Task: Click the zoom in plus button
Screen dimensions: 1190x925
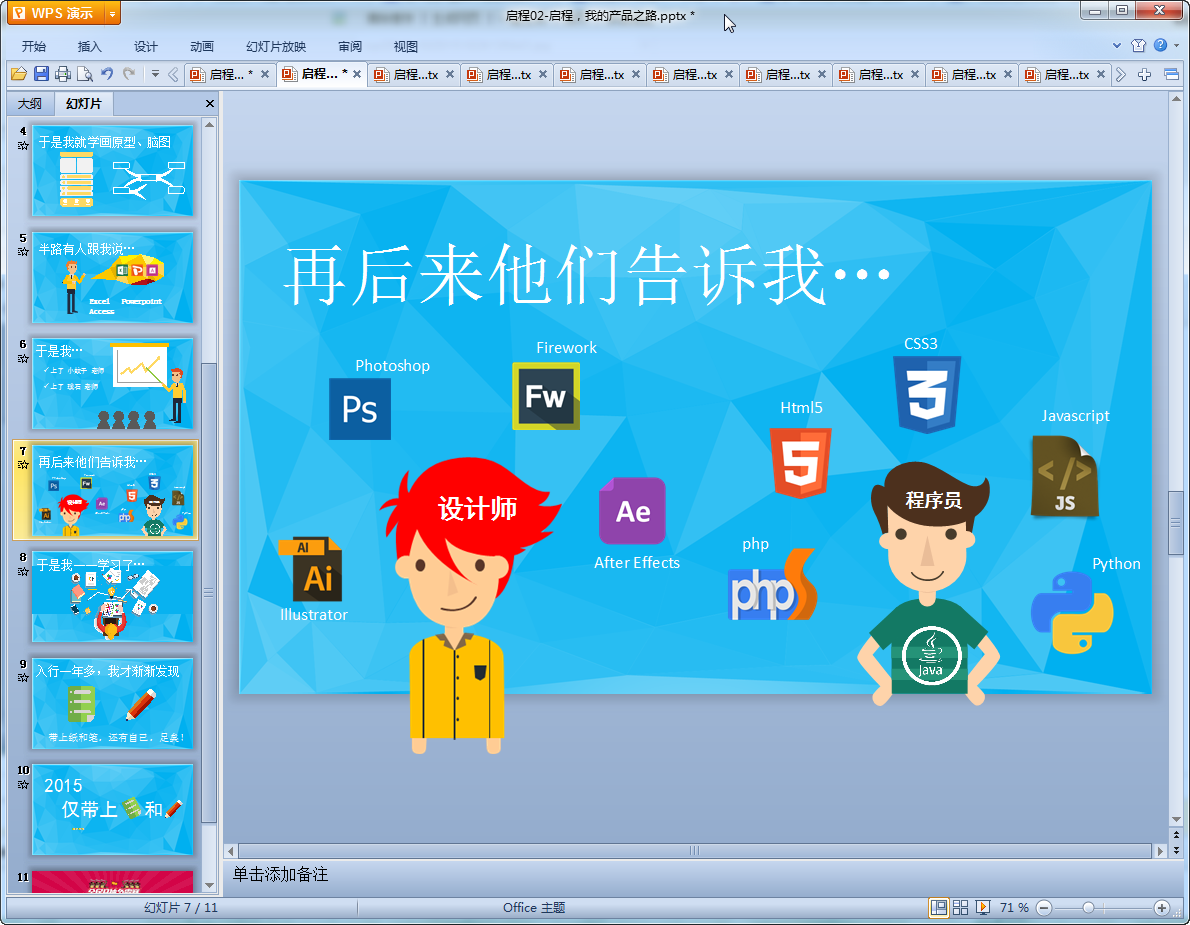Action: pyautogui.click(x=1161, y=907)
